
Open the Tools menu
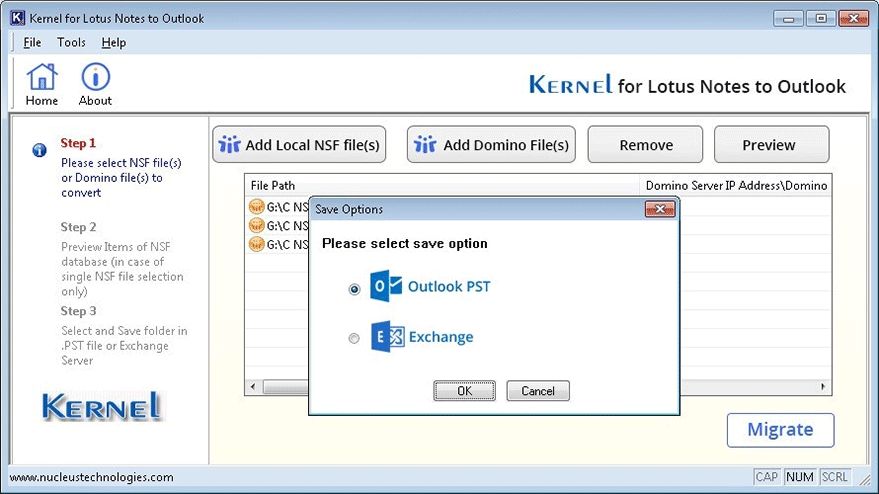(x=71, y=43)
